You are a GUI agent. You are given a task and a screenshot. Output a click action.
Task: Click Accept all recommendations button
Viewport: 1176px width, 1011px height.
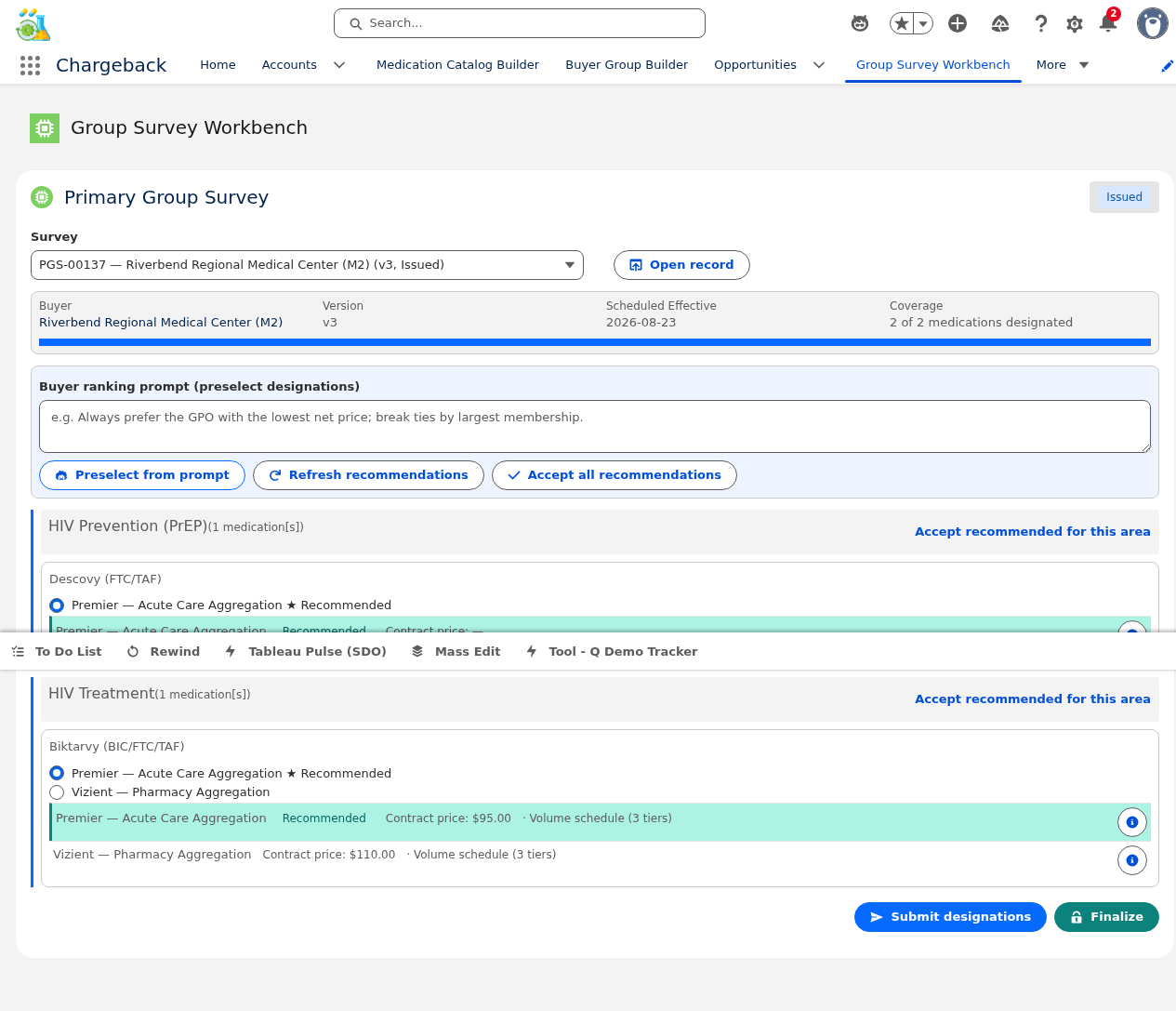coord(614,475)
